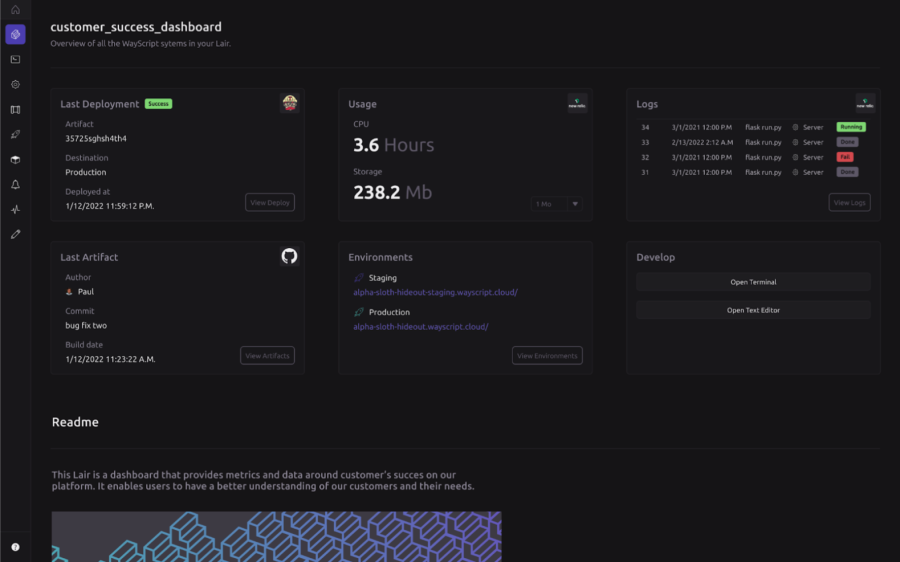Open the pencil edit icon in sidebar

point(15,234)
